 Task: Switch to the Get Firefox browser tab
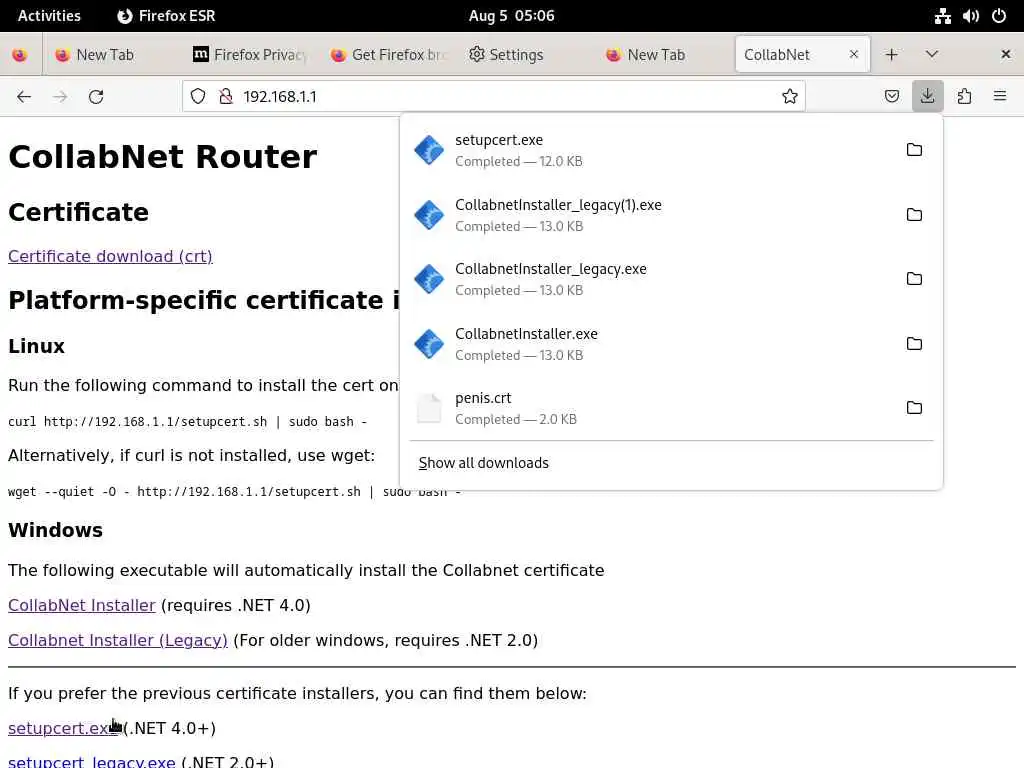tap(388, 55)
